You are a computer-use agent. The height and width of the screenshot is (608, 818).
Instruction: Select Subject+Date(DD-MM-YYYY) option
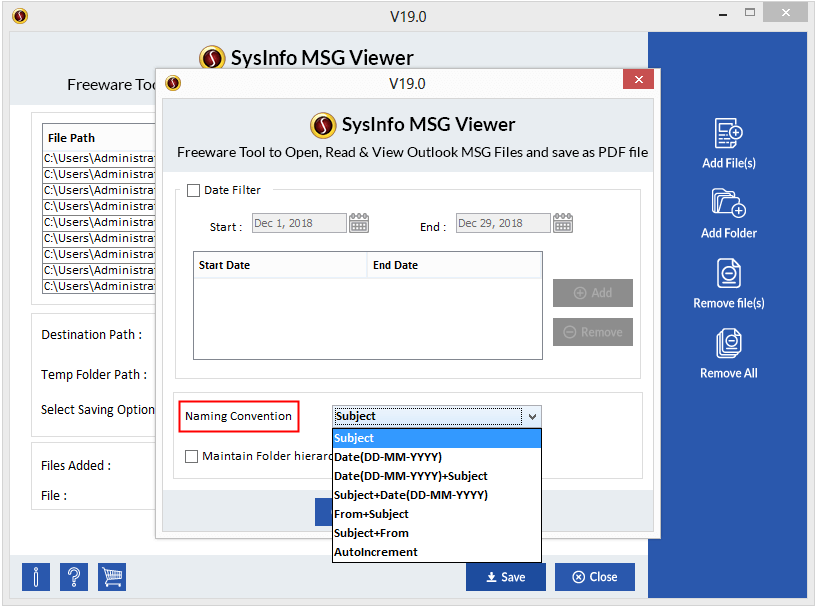coord(437,495)
